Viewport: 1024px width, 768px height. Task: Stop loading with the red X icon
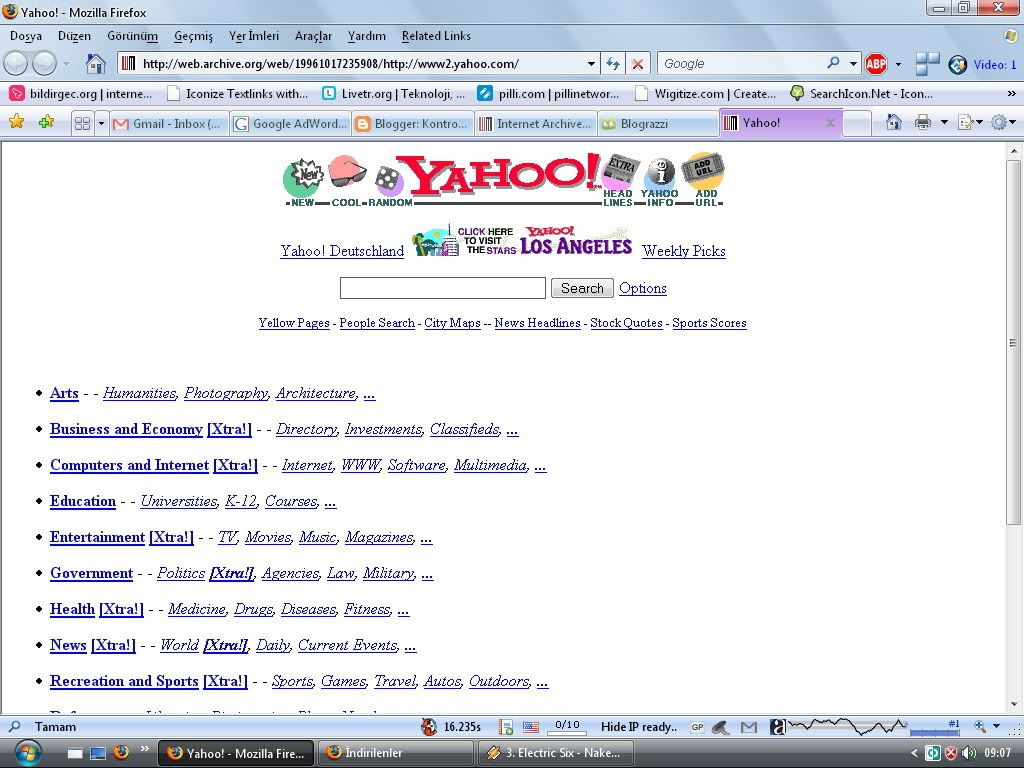tap(638, 64)
